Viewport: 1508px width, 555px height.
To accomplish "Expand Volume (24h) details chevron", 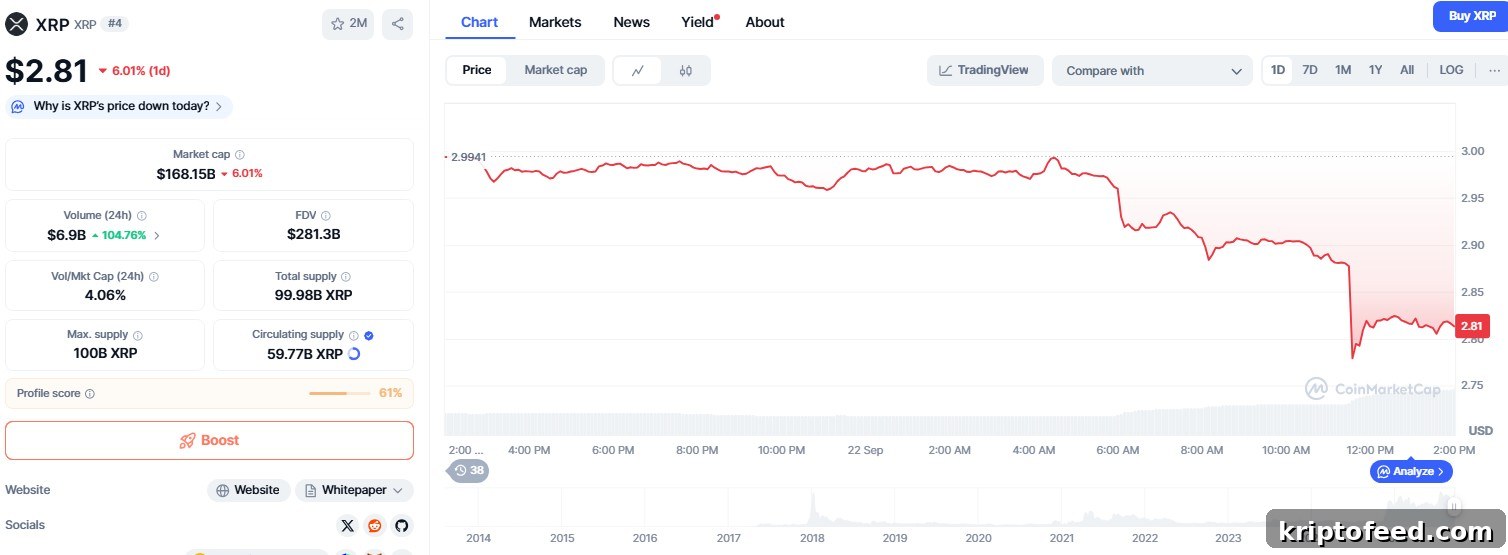I will pos(157,236).
